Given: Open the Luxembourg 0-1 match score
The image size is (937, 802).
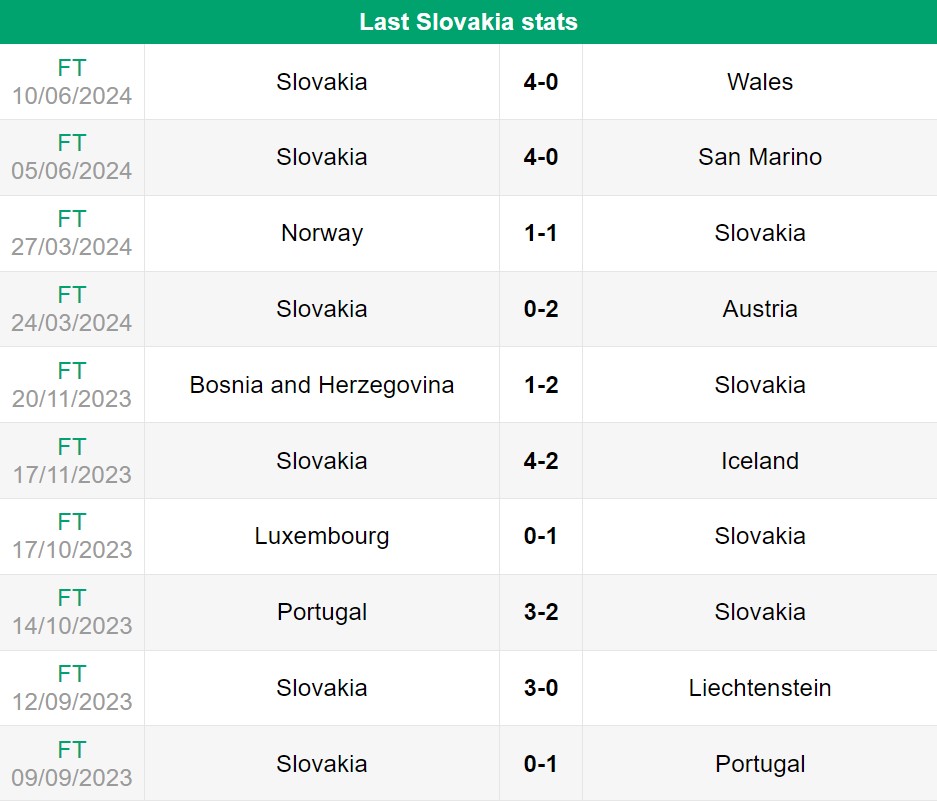Looking at the screenshot, I should 541,536.
